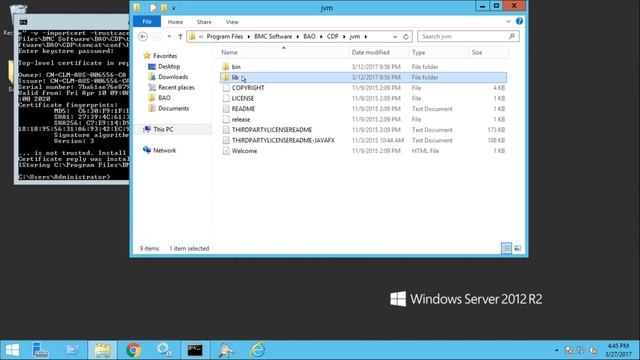Image resolution: width=640 pixels, height=360 pixels.
Task: Switch to Command Prompt taskbar icon
Action: (x=195, y=350)
